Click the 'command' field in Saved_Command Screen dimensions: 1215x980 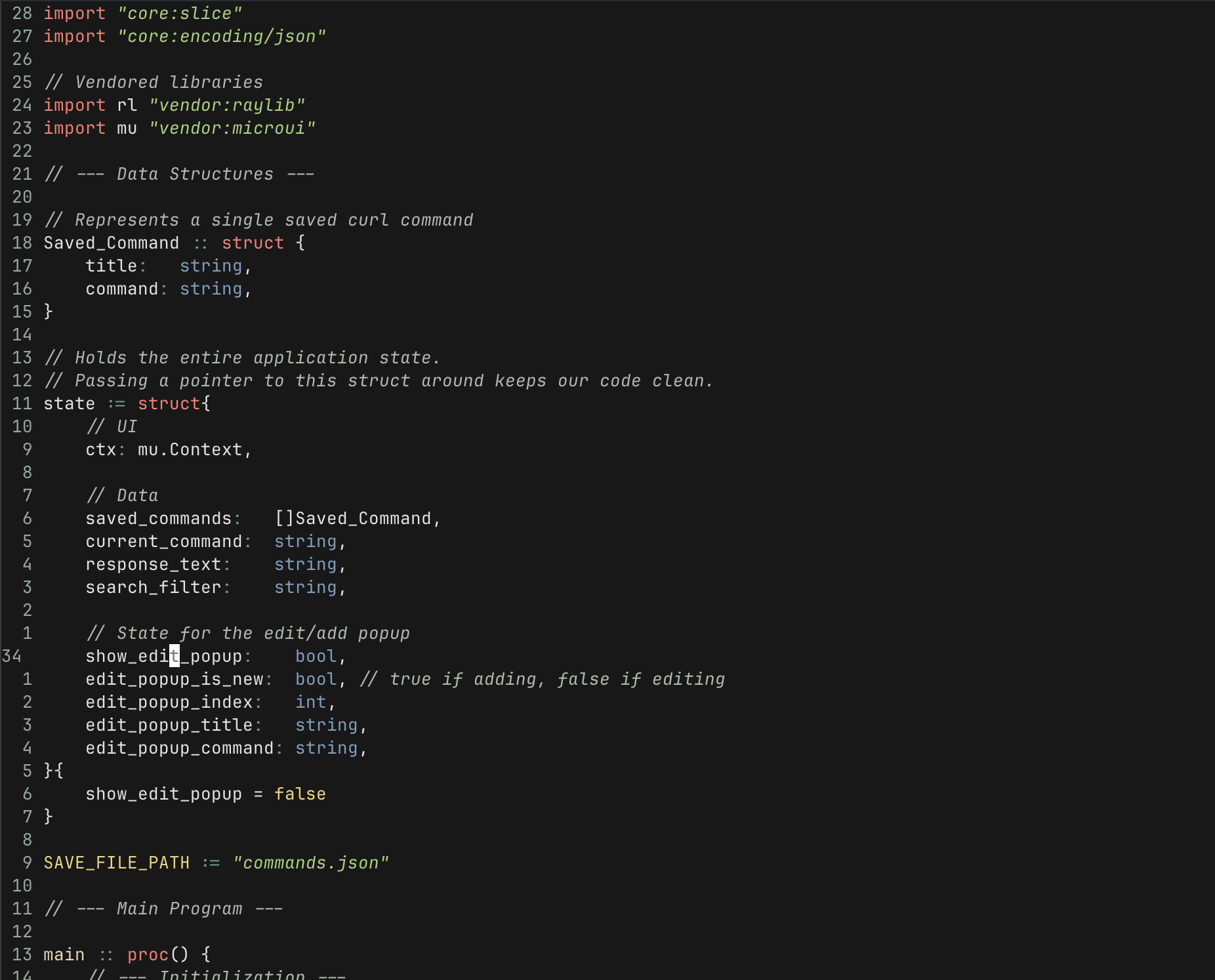(x=122, y=289)
